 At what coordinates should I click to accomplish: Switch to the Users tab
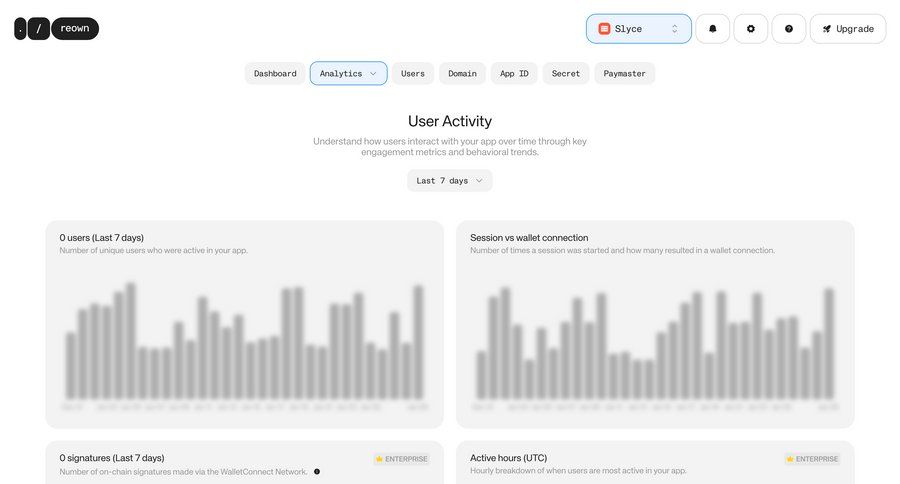tap(413, 73)
